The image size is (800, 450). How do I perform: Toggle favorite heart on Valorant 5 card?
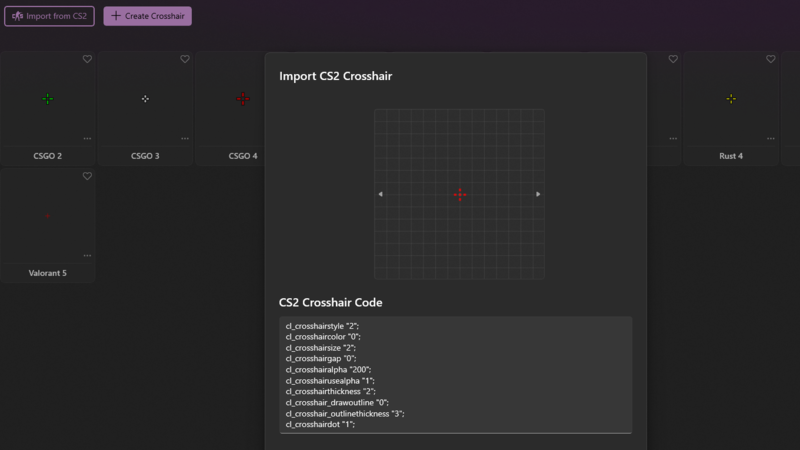coord(87,176)
